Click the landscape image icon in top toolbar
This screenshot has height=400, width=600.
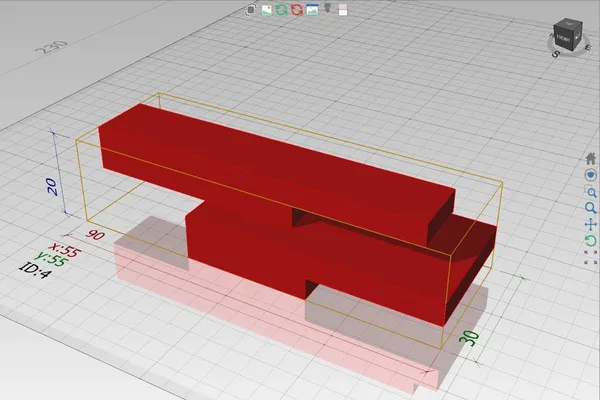pyautogui.click(x=266, y=10)
